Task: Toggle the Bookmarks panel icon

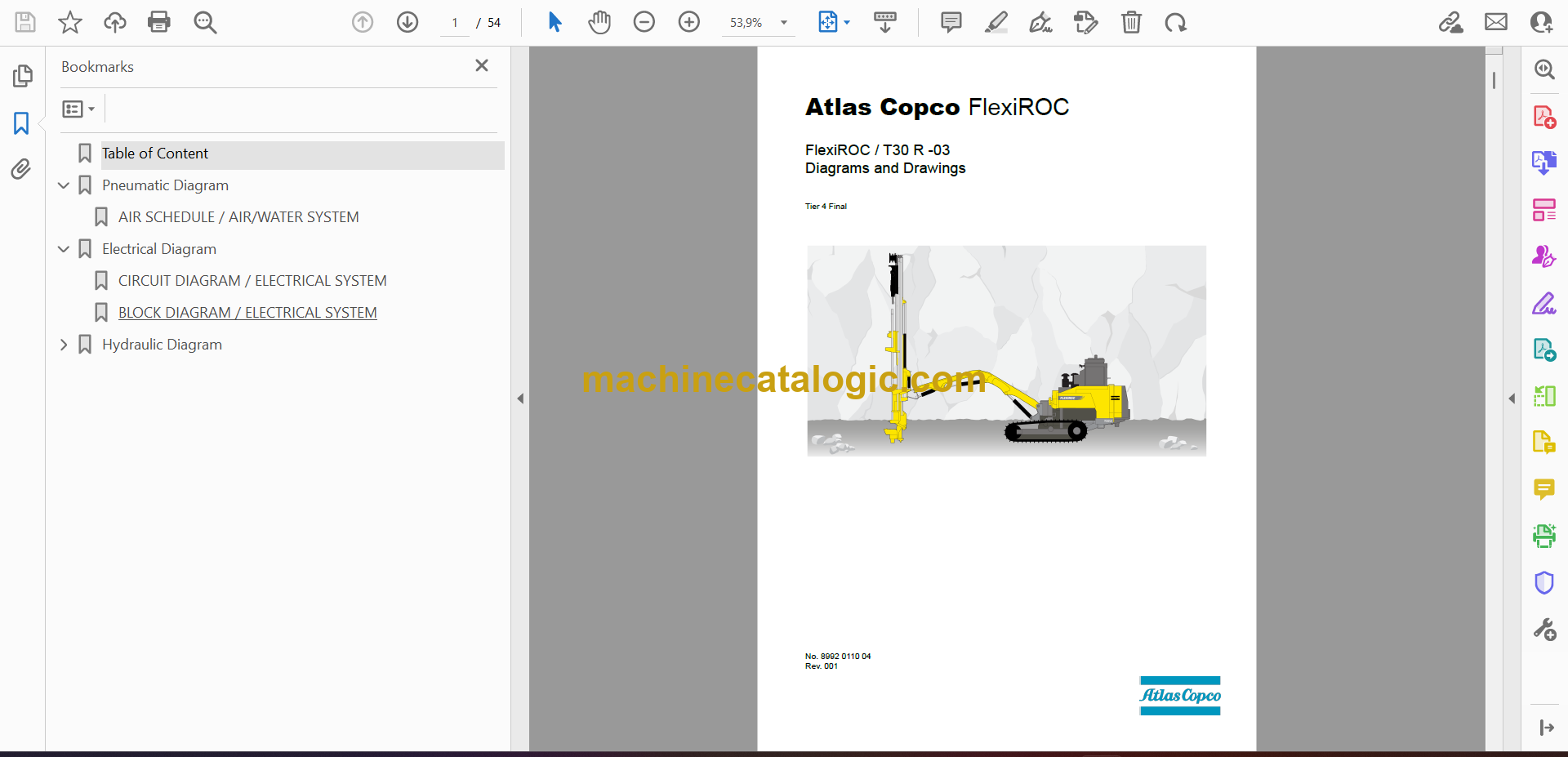Action: (x=21, y=123)
